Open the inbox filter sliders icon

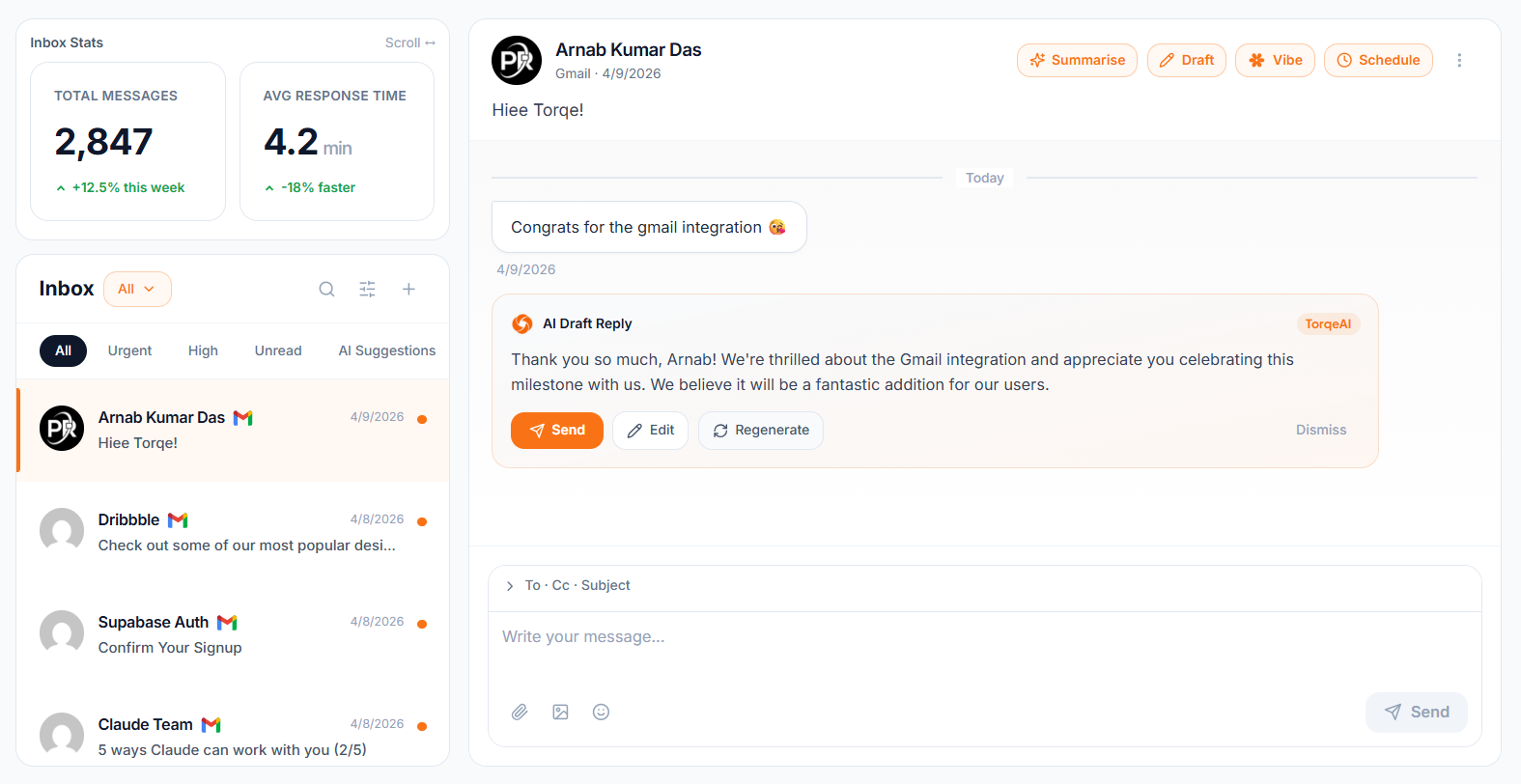[x=367, y=289]
